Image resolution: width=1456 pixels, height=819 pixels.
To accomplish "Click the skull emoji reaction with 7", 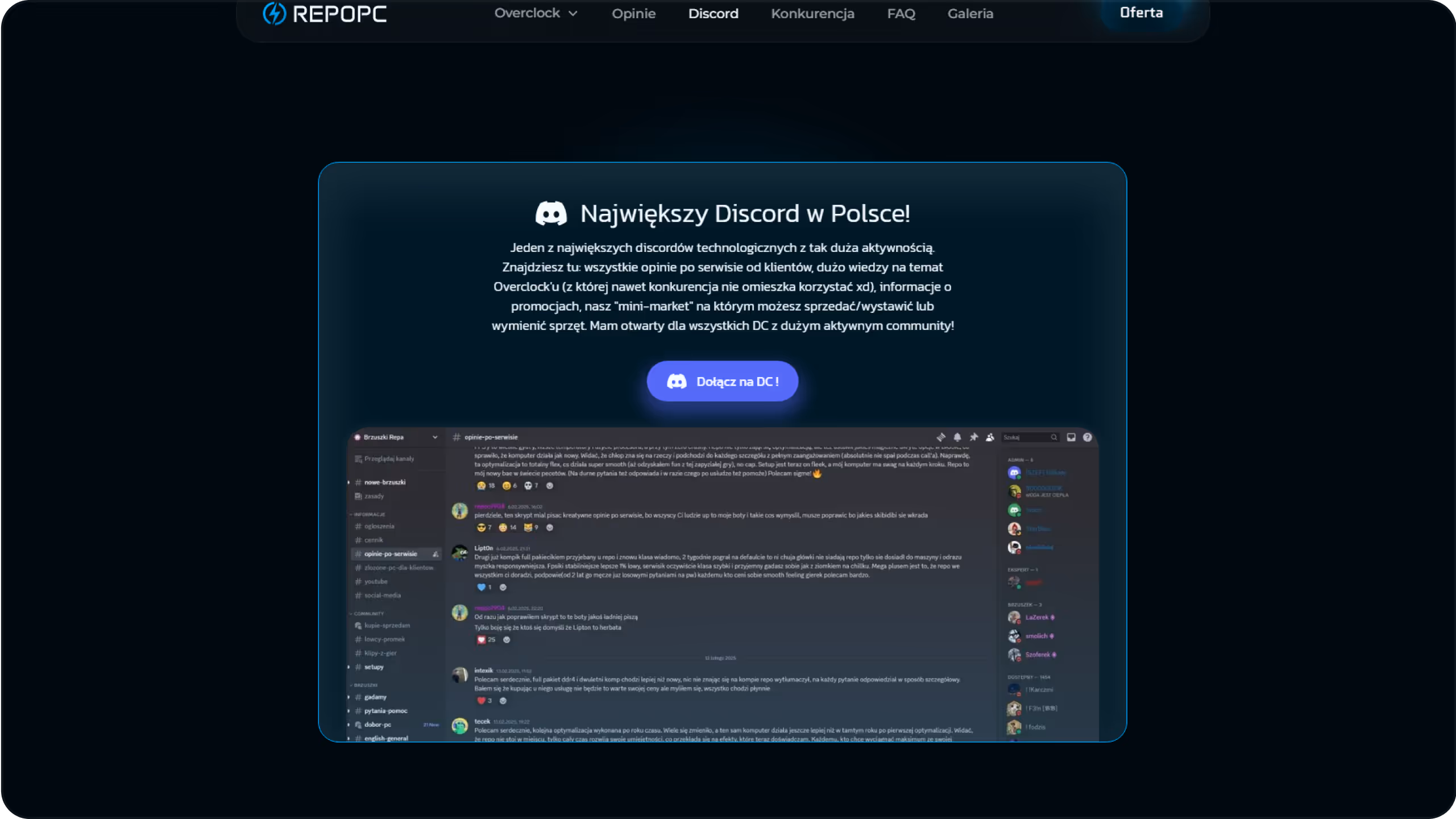I will tap(531, 486).
